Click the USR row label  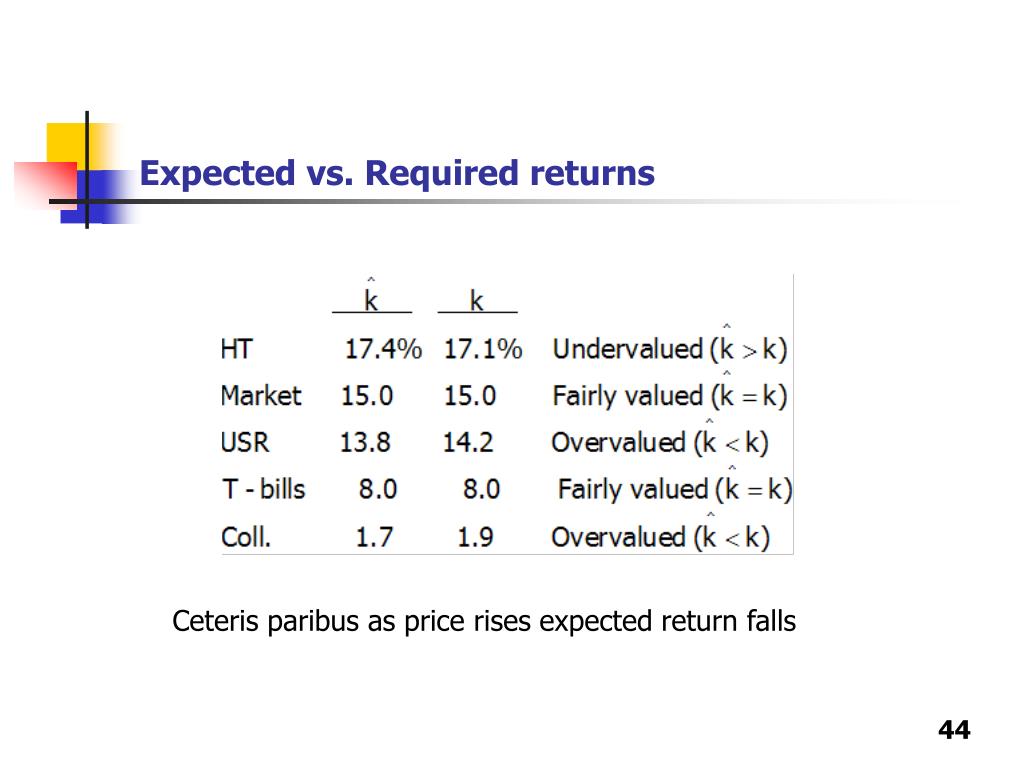click(244, 443)
